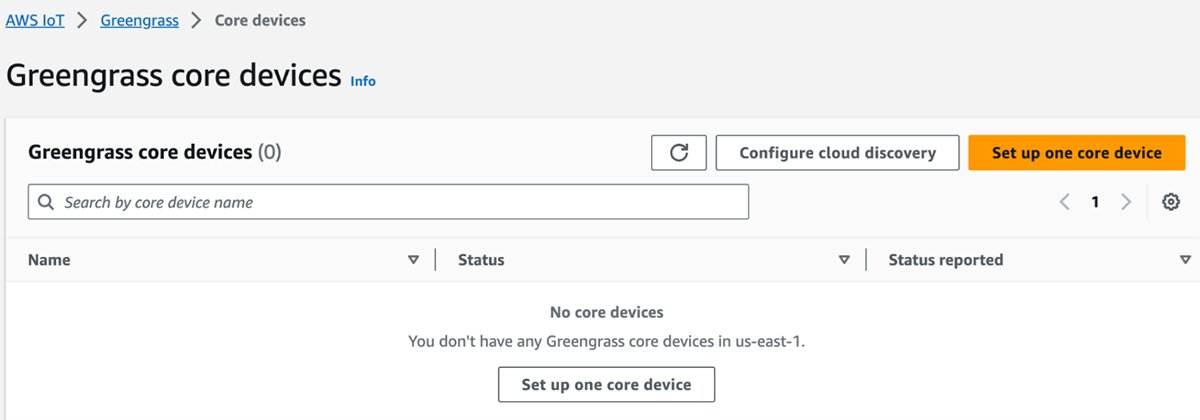This screenshot has height=420, width=1200.
Task: Click the Configure cloud discovery button
Action: tap(837, 153)
